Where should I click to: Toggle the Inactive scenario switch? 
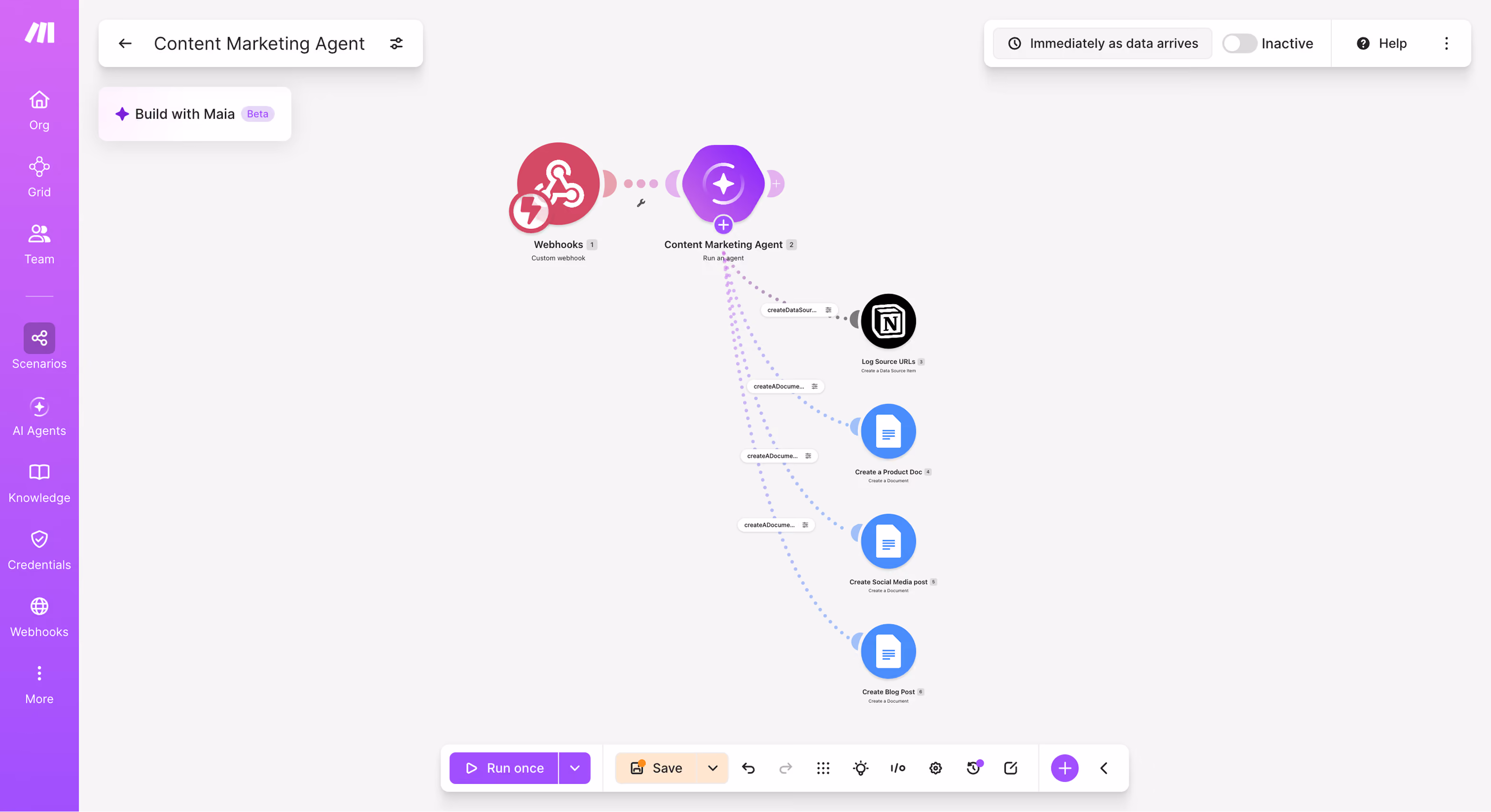click(1239, 43)
